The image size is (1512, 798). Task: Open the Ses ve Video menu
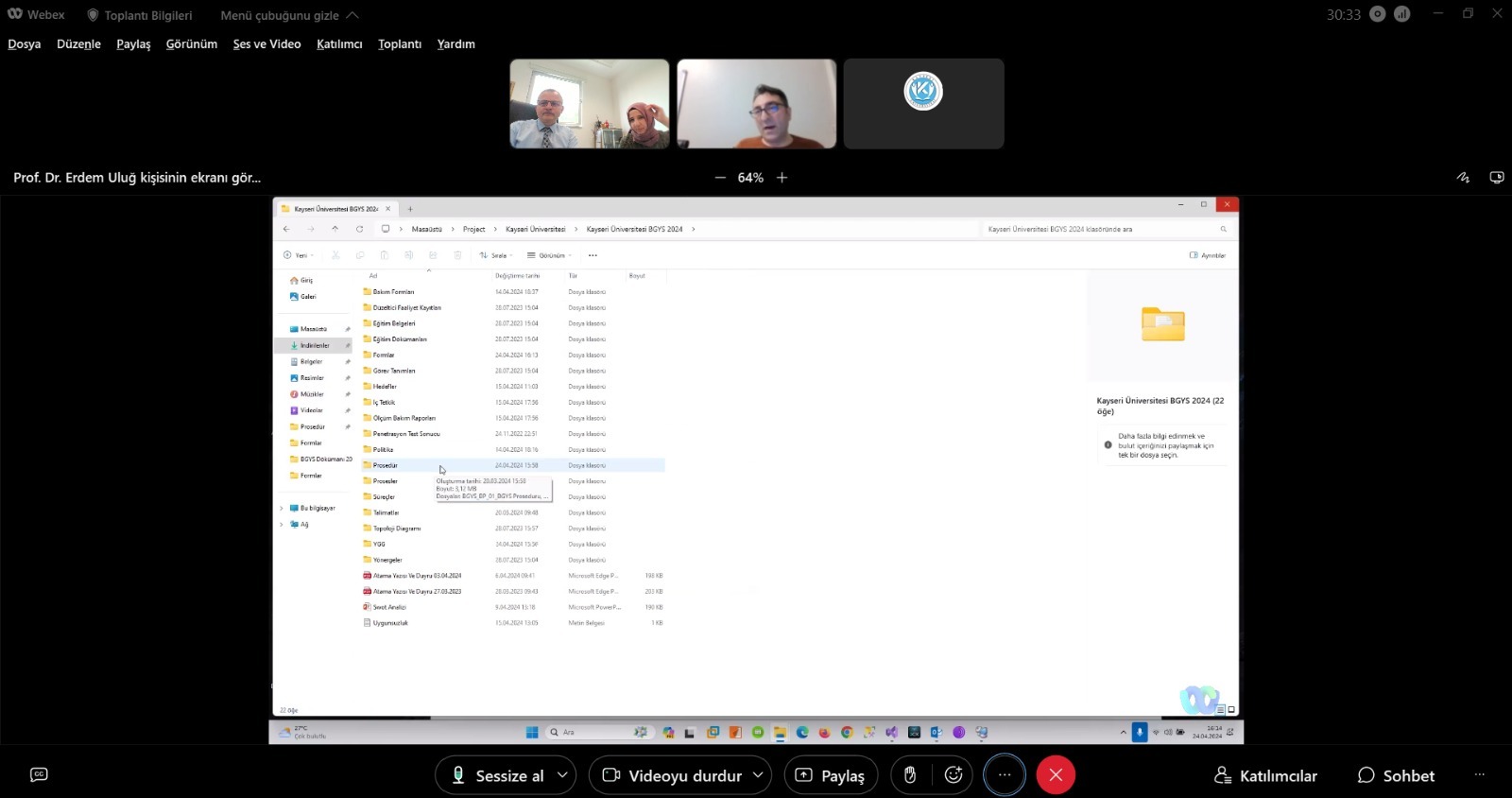pos(266,43)
